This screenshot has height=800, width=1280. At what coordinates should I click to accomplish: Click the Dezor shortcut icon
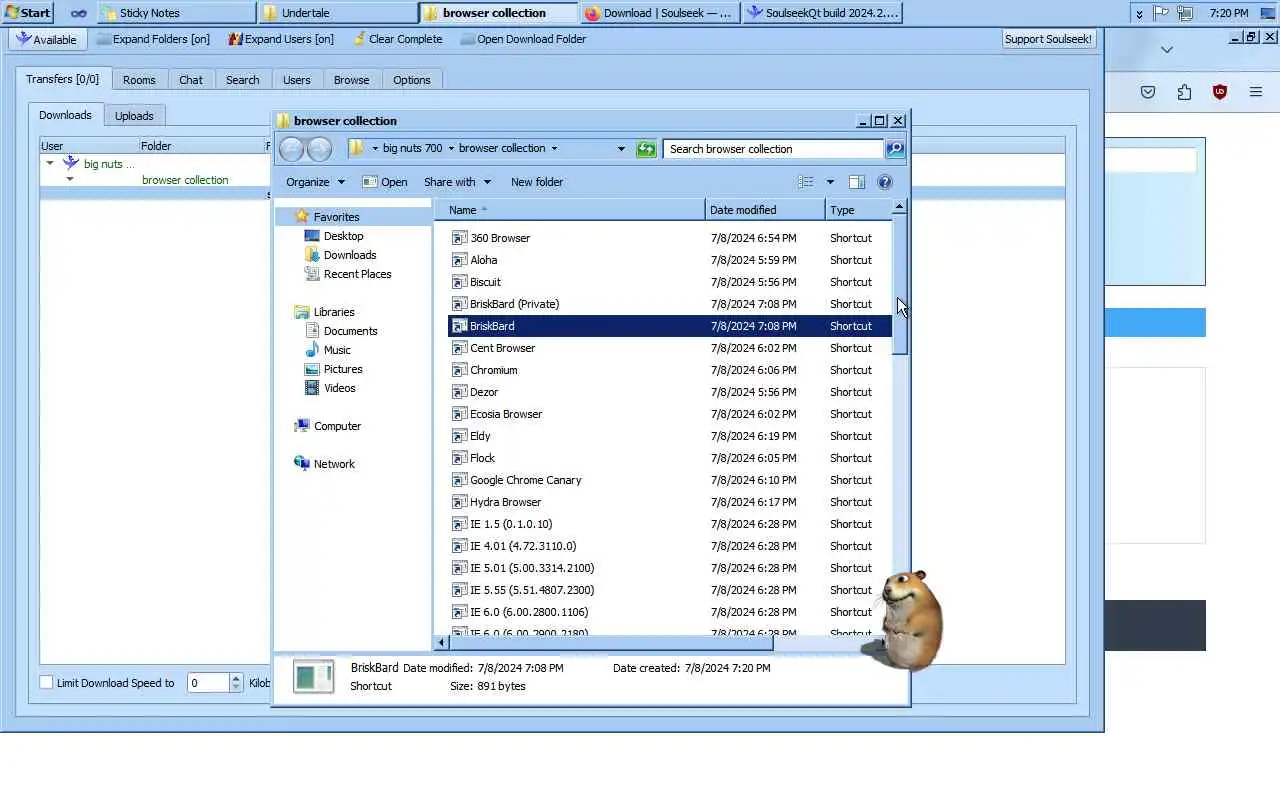(460, 392)
